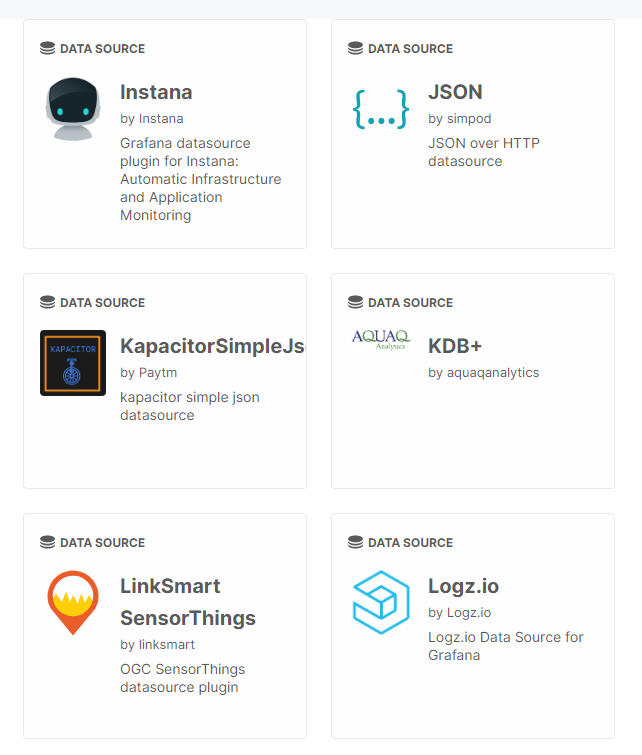Open the KDB+ plugin title
Viewport: 642px width, 755px height.
[455, 346]
